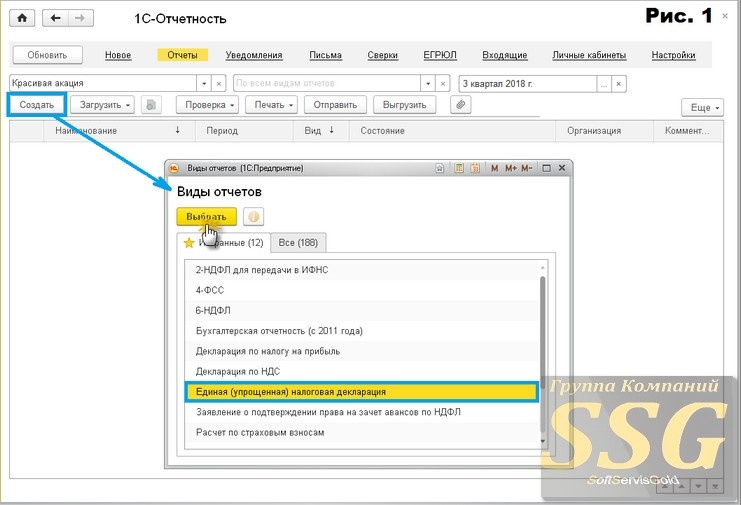Select Заявление о подтверждении права на зачет авансов
This screenshot has height=505, width=741.
[x=362, y=412]
